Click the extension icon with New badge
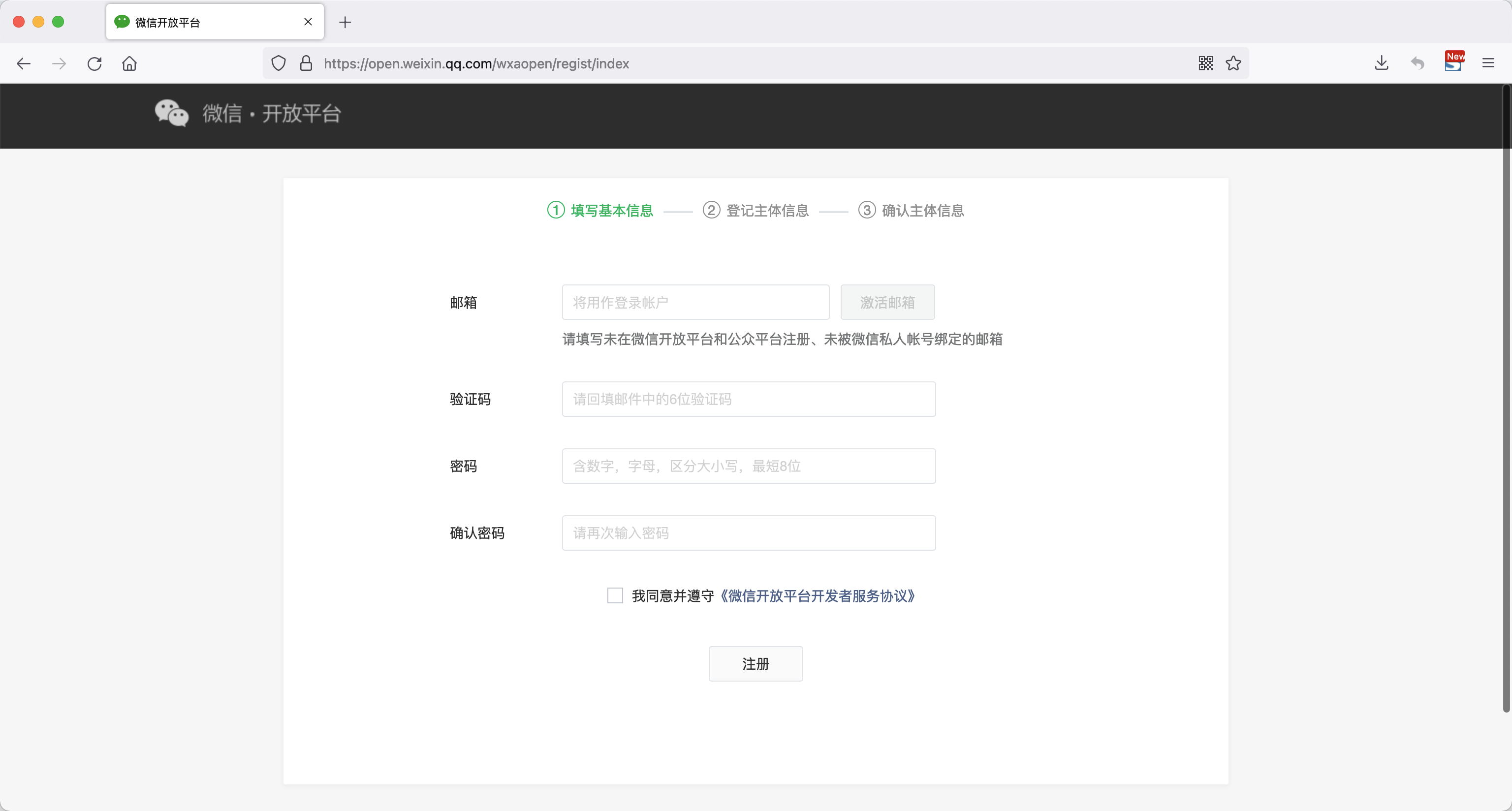 click(1453, 62)
